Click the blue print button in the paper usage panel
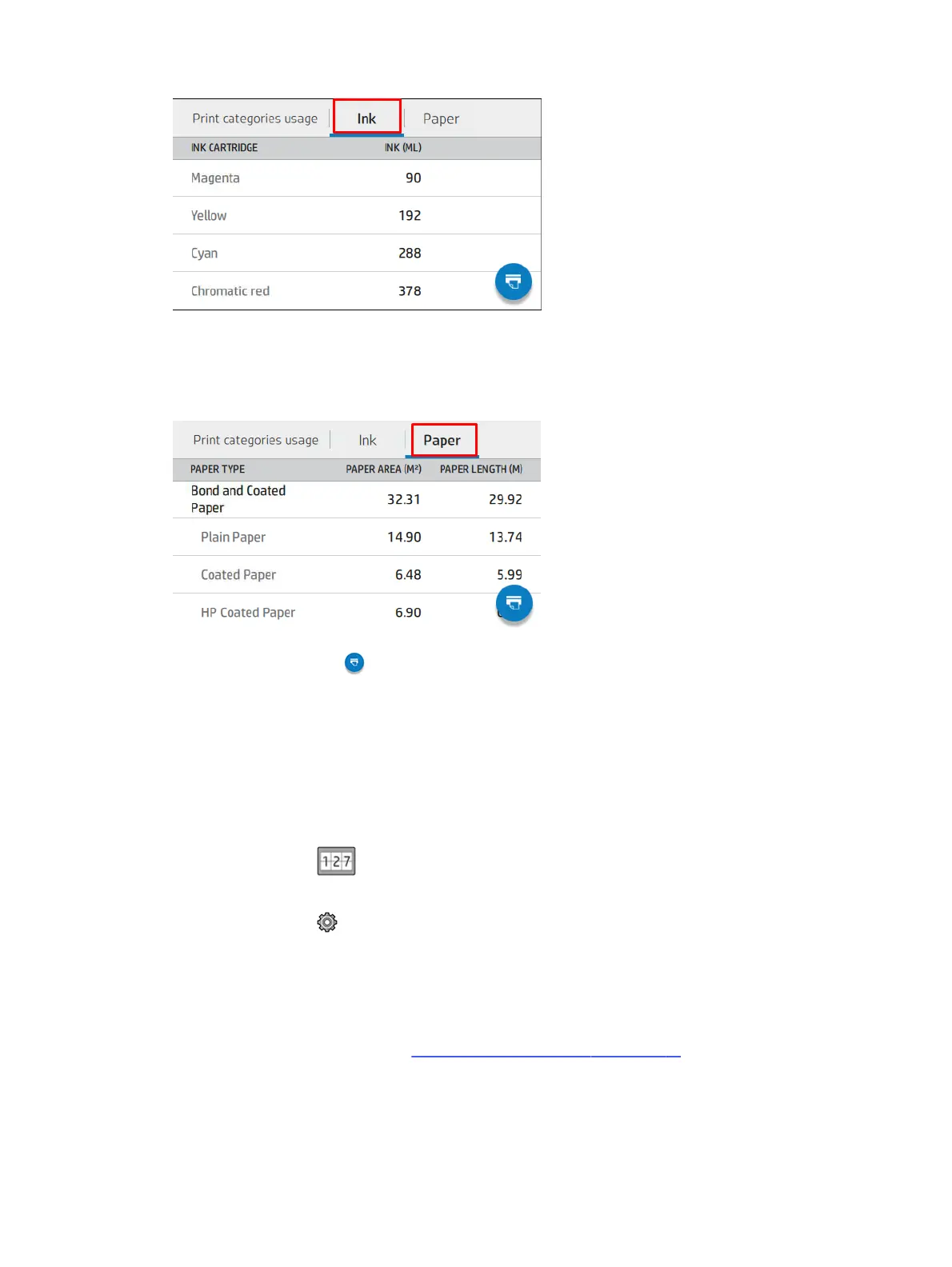This screenshot has height=1267, width=952. [514, 603]
